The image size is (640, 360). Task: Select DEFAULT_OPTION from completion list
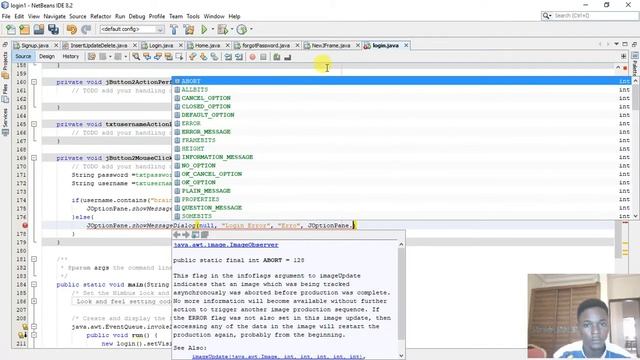402,115
